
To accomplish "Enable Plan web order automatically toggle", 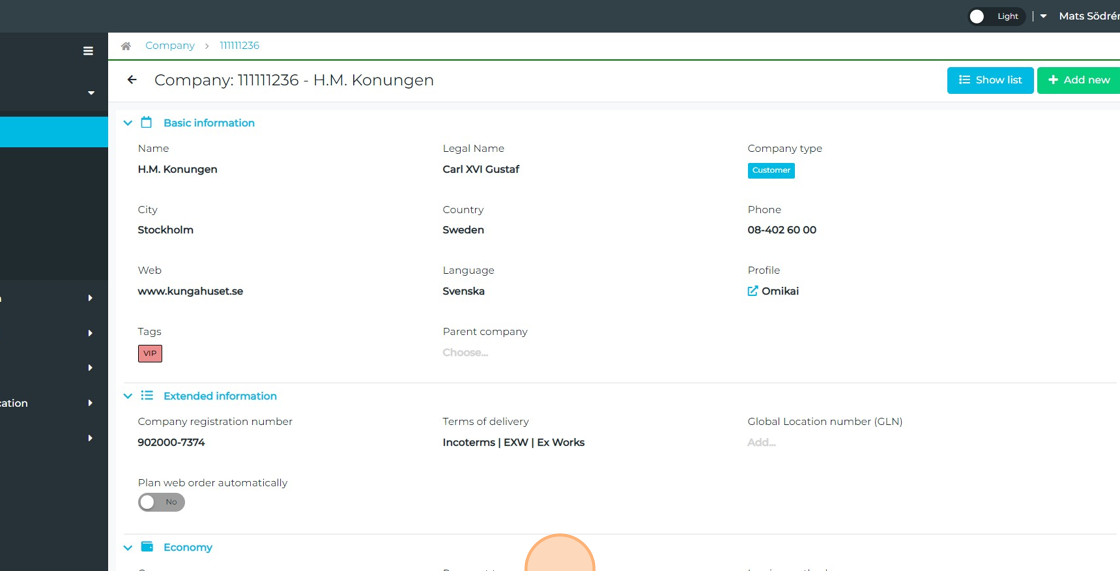I will tap(161, 502).
